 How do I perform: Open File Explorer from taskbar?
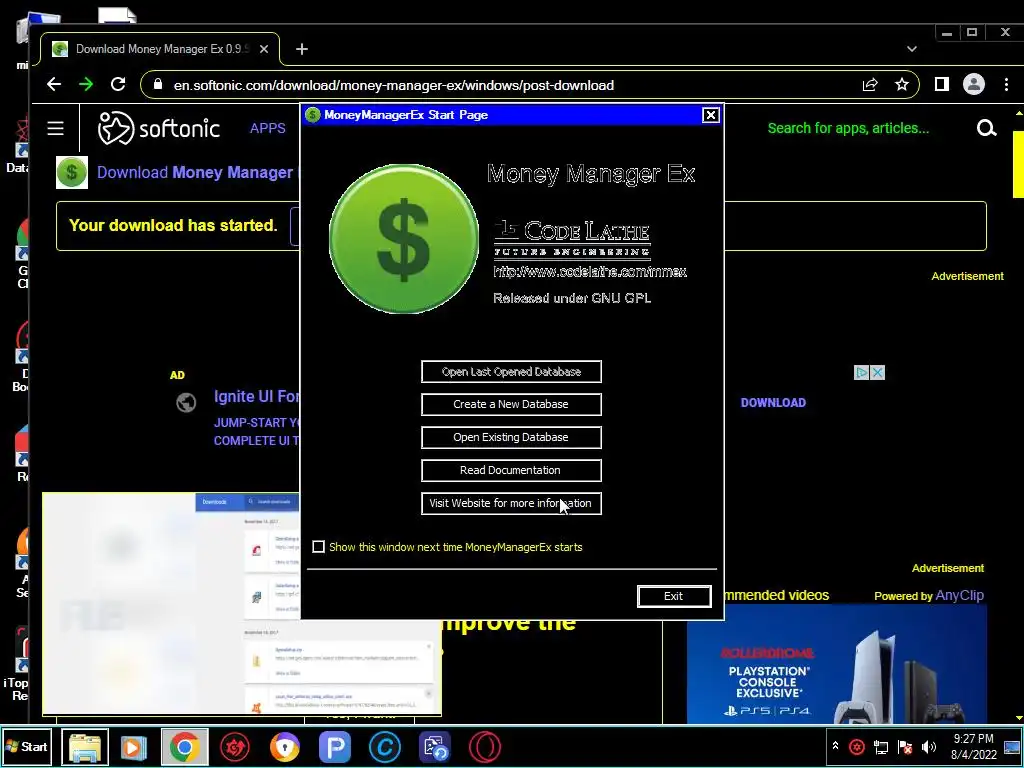(85, 747)
